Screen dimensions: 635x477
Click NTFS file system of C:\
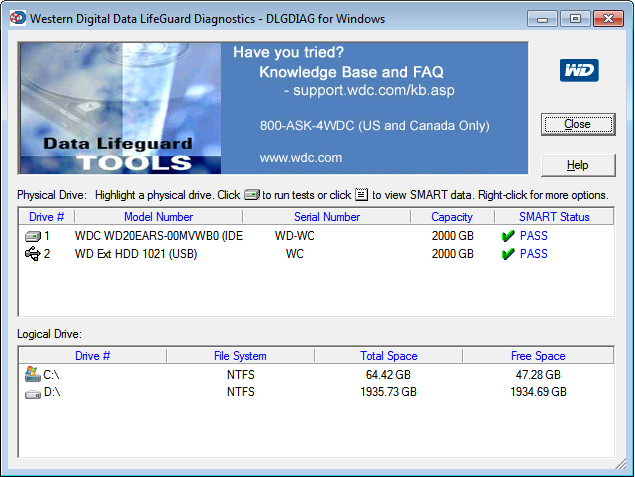click(241, 375)
